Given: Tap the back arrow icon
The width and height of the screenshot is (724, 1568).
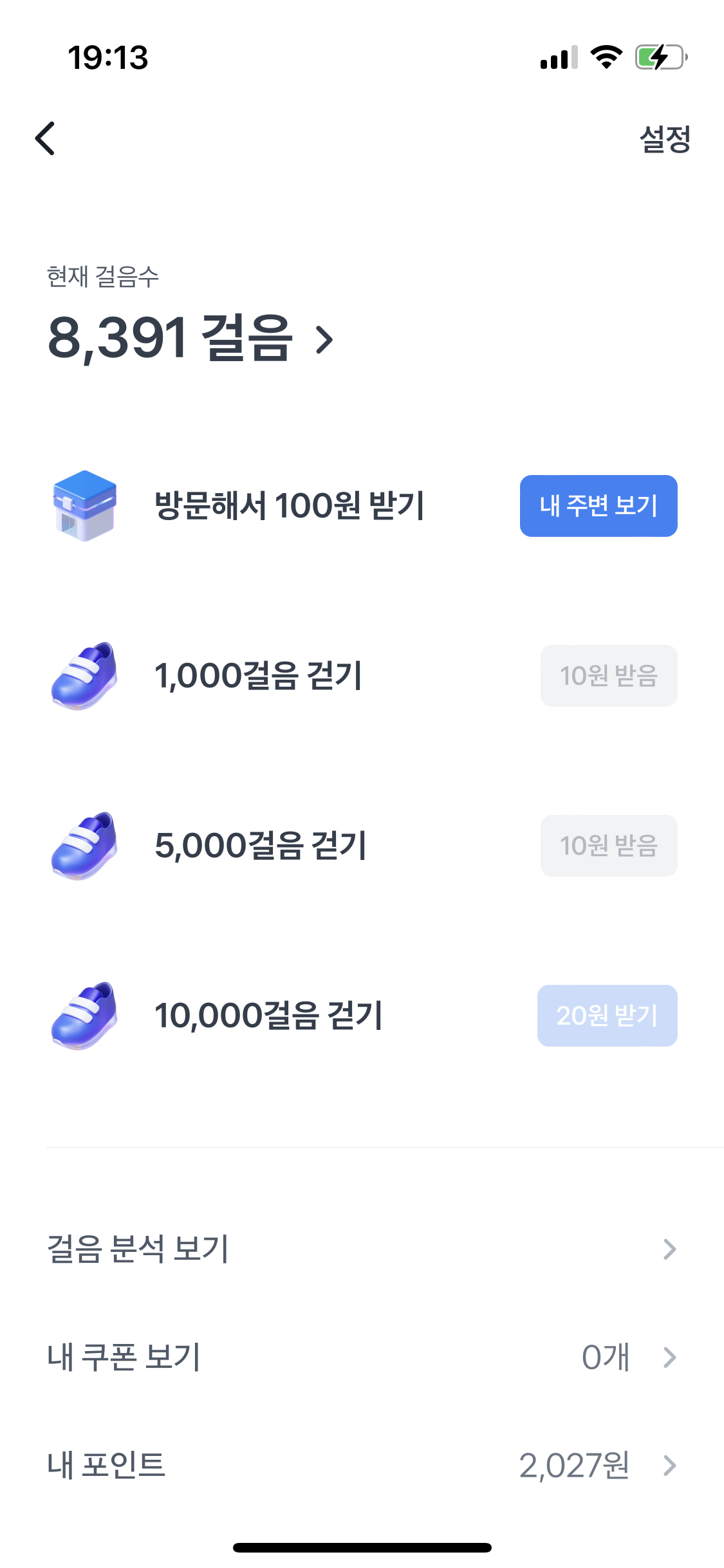Looking at the screenshot, I should 45,138.
